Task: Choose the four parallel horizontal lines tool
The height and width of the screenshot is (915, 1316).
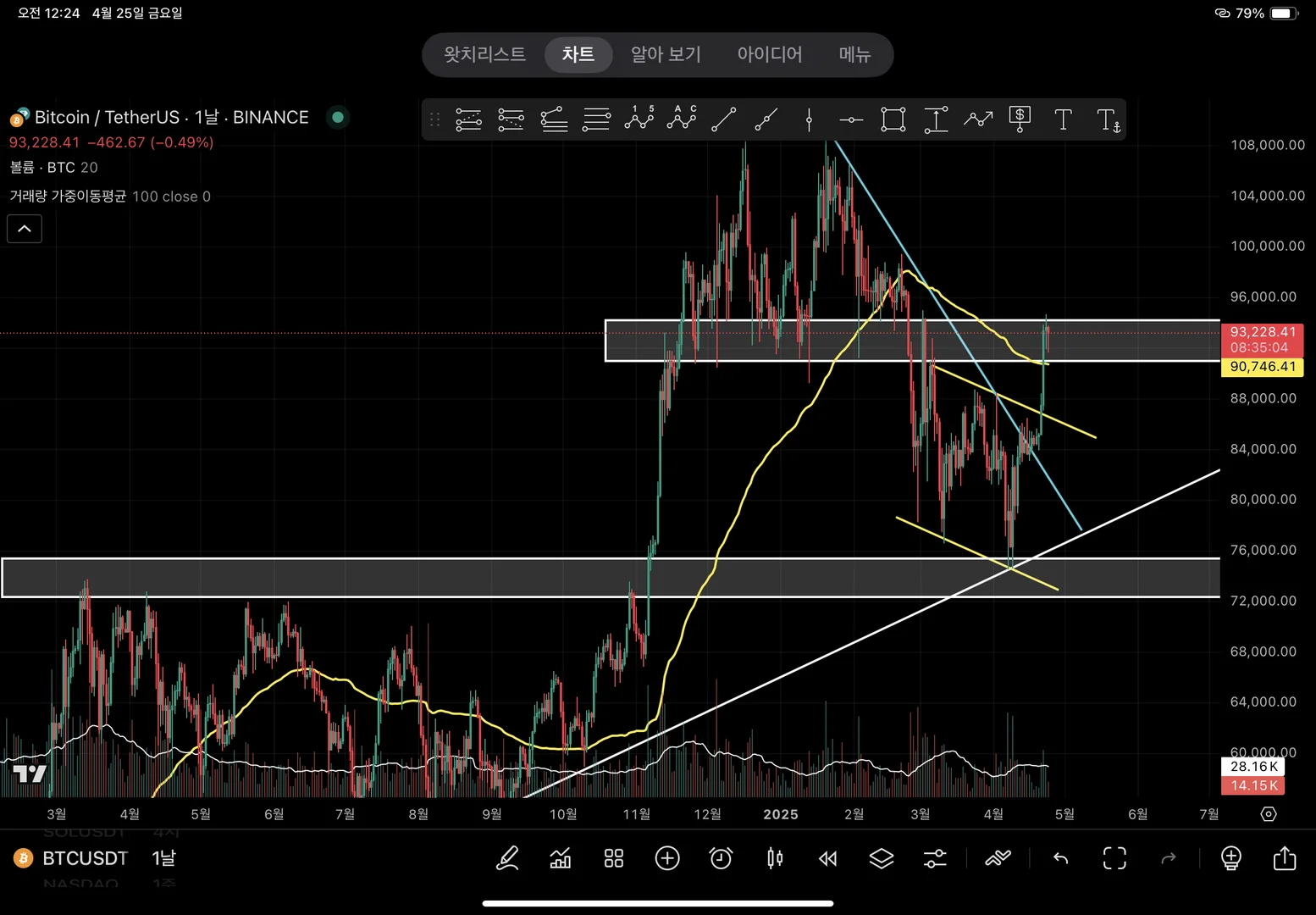Action: 596,119
